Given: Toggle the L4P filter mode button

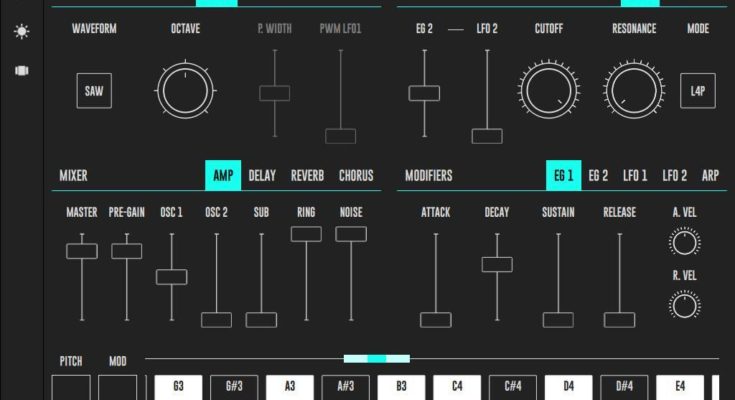Looking at the screenshot, I should pos(697,91).
